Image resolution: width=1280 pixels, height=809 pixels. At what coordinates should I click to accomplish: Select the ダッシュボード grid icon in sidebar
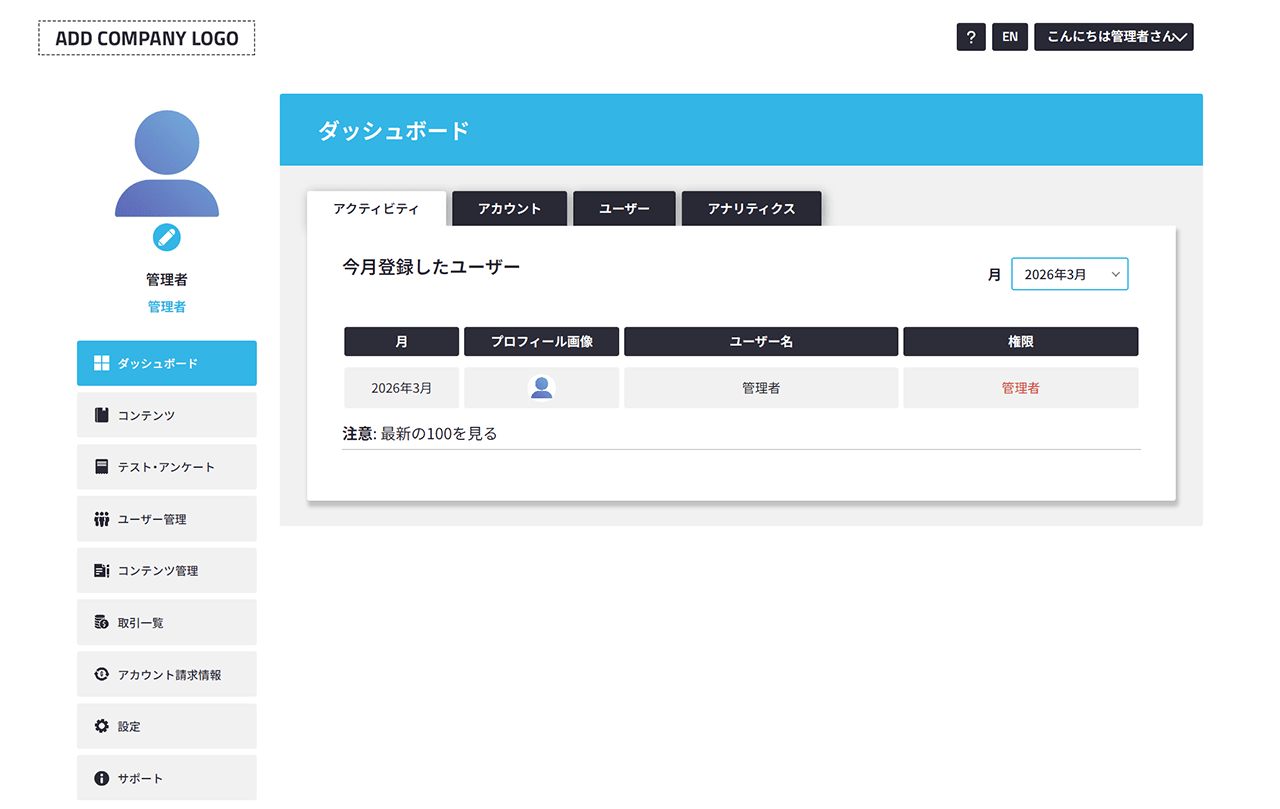(x=101, y=363)
